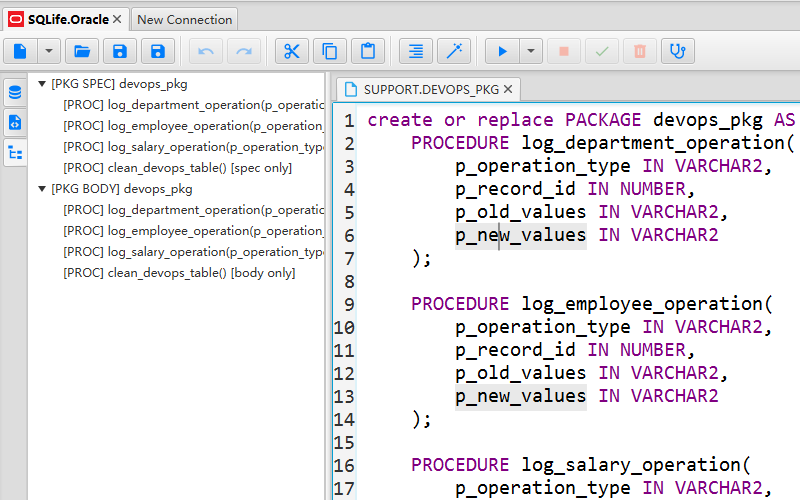This screenshot has width=800, height=500.
Task: Select clean_devops_table() [spec only] in outline
Action: coord(178,167)
